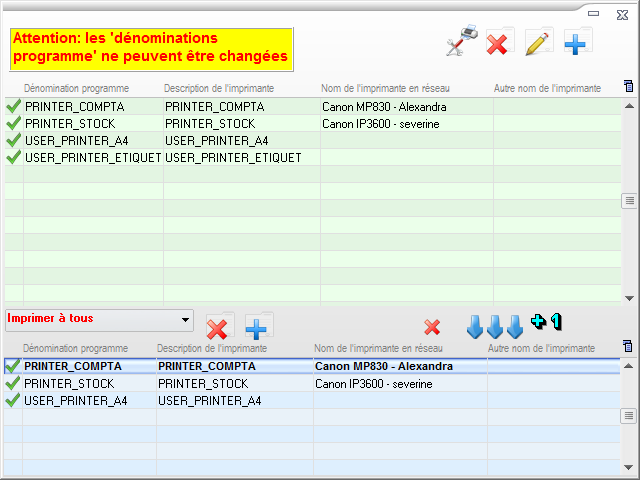The image size is (640, 480).
Task: Click the triple blue down arrows icon
Action: tap(494, 326)
